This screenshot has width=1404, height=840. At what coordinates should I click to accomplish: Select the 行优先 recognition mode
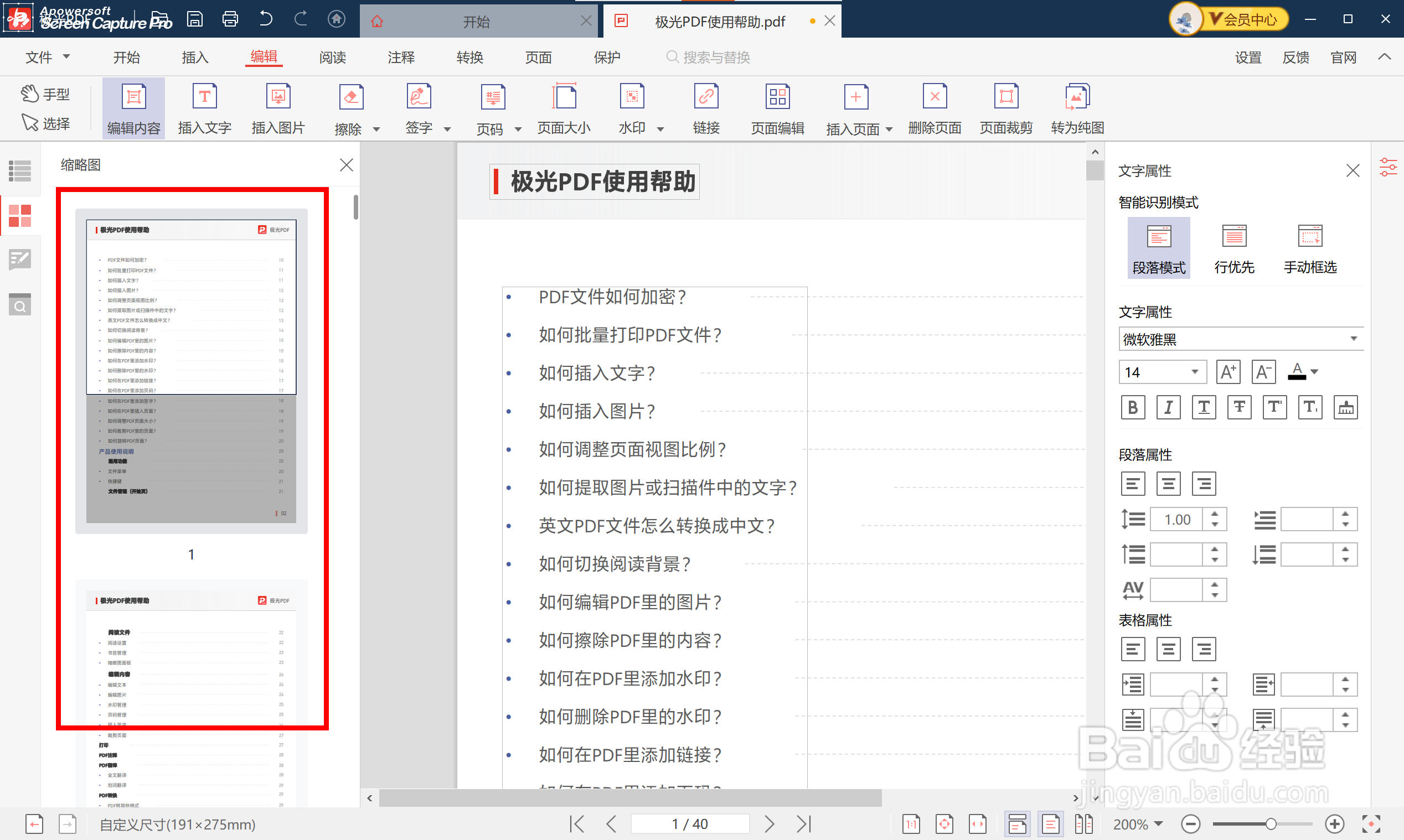(x=1234, y=248)
